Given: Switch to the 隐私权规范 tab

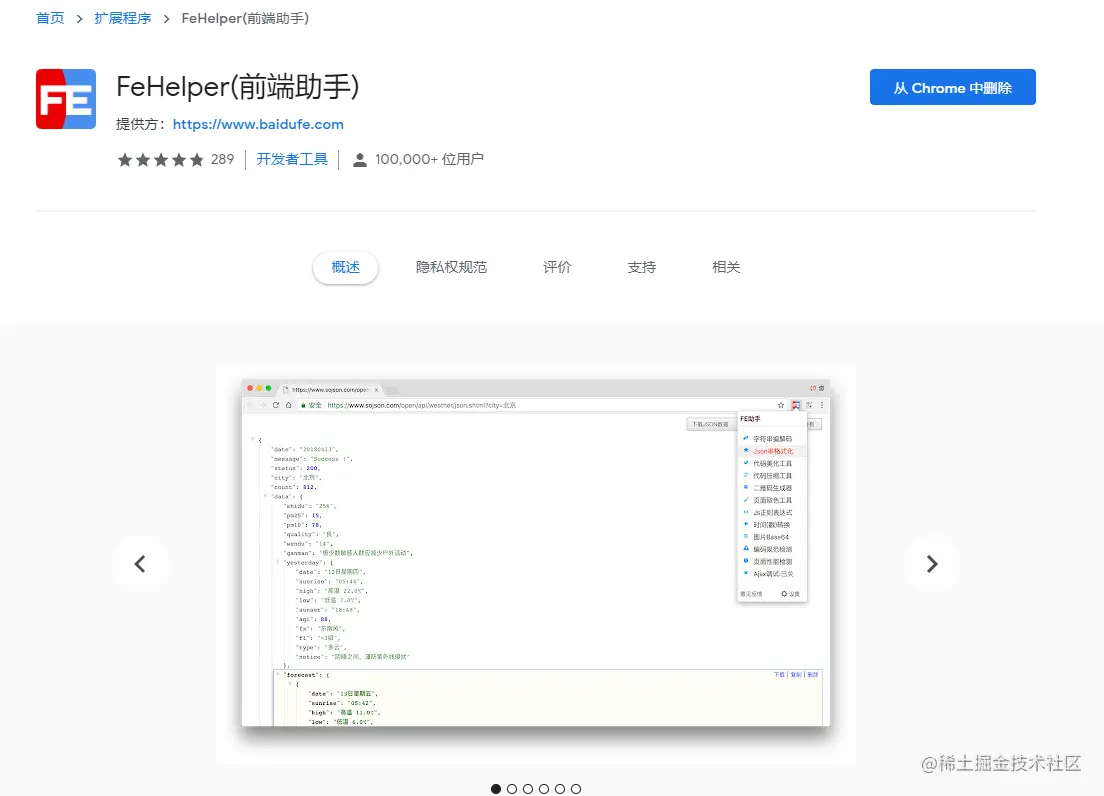Looking at the screenshot, I should (451, 267).
